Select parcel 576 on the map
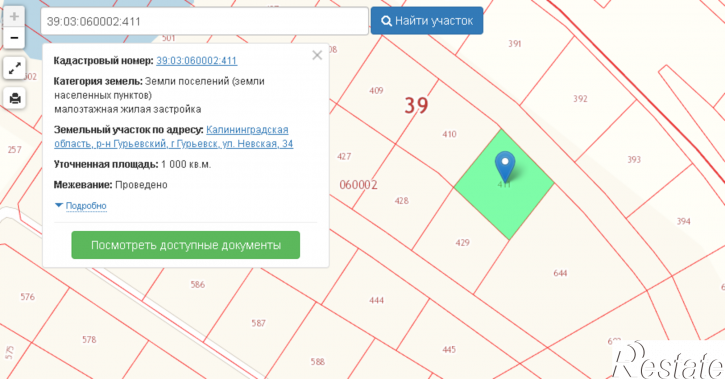The width and height of the screenshot is (725, 379). point(27,297)
